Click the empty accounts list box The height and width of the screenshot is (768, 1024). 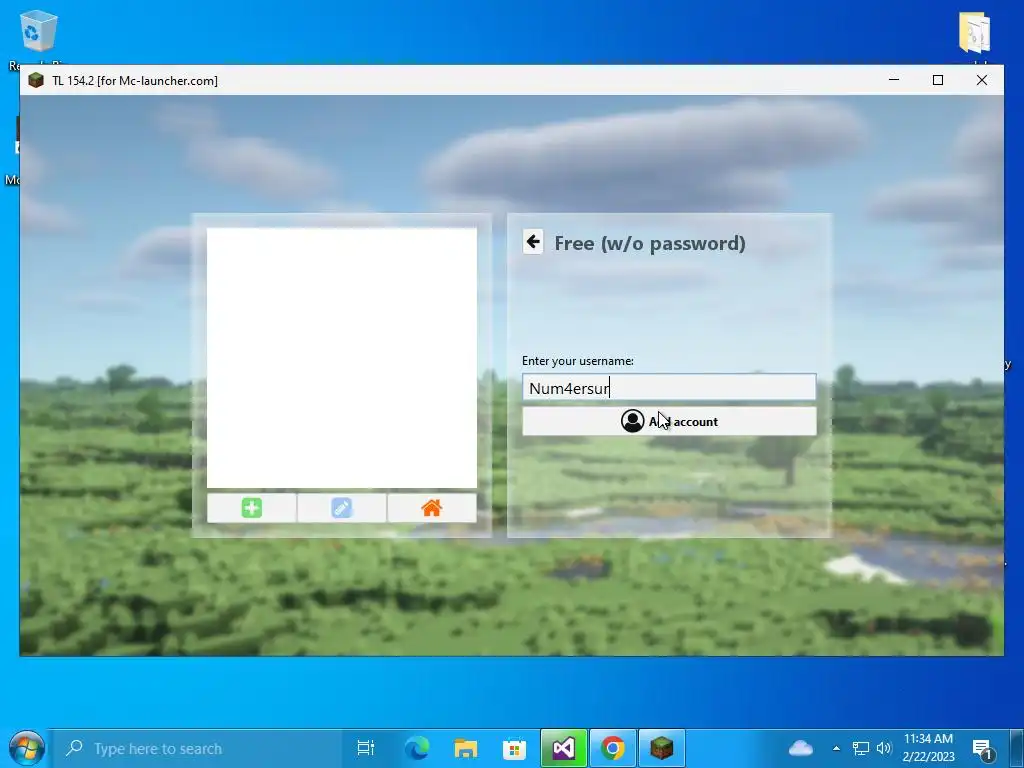pos(342,358)
